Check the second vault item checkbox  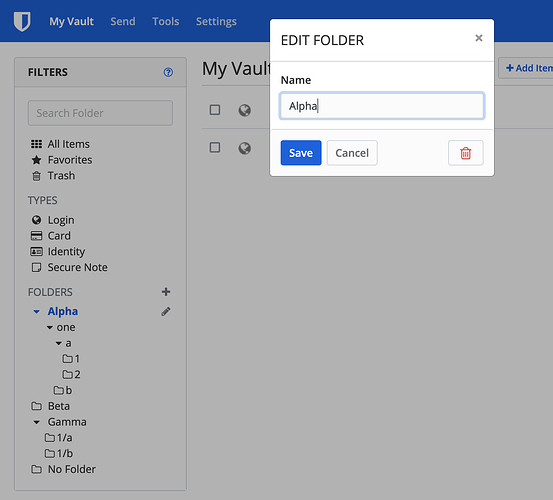point(215,147)
